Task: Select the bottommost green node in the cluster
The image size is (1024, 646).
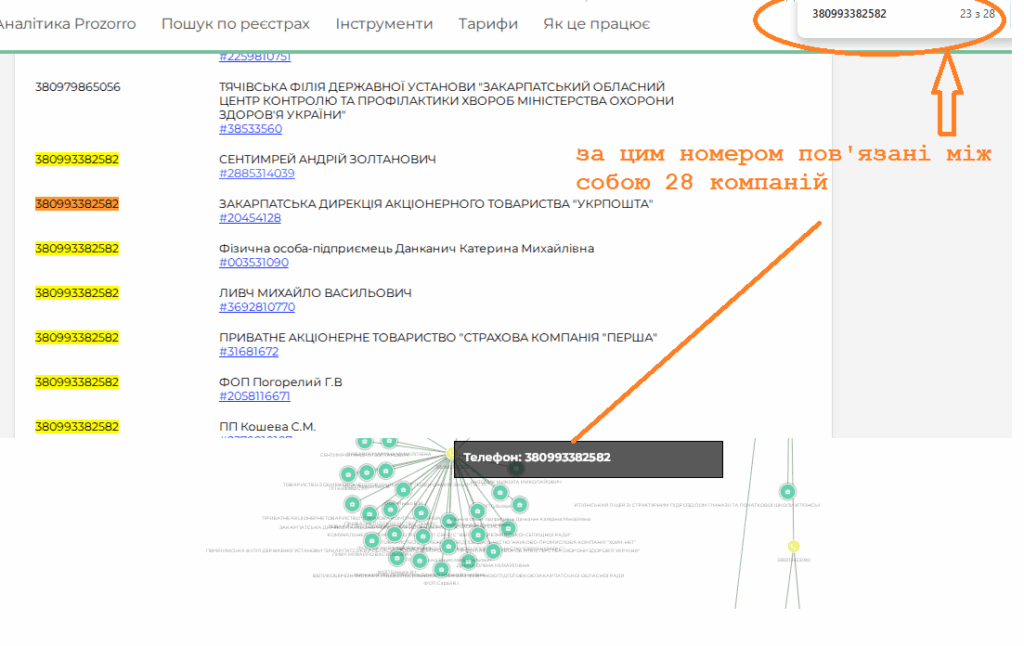Action: [x=441, y=569]
